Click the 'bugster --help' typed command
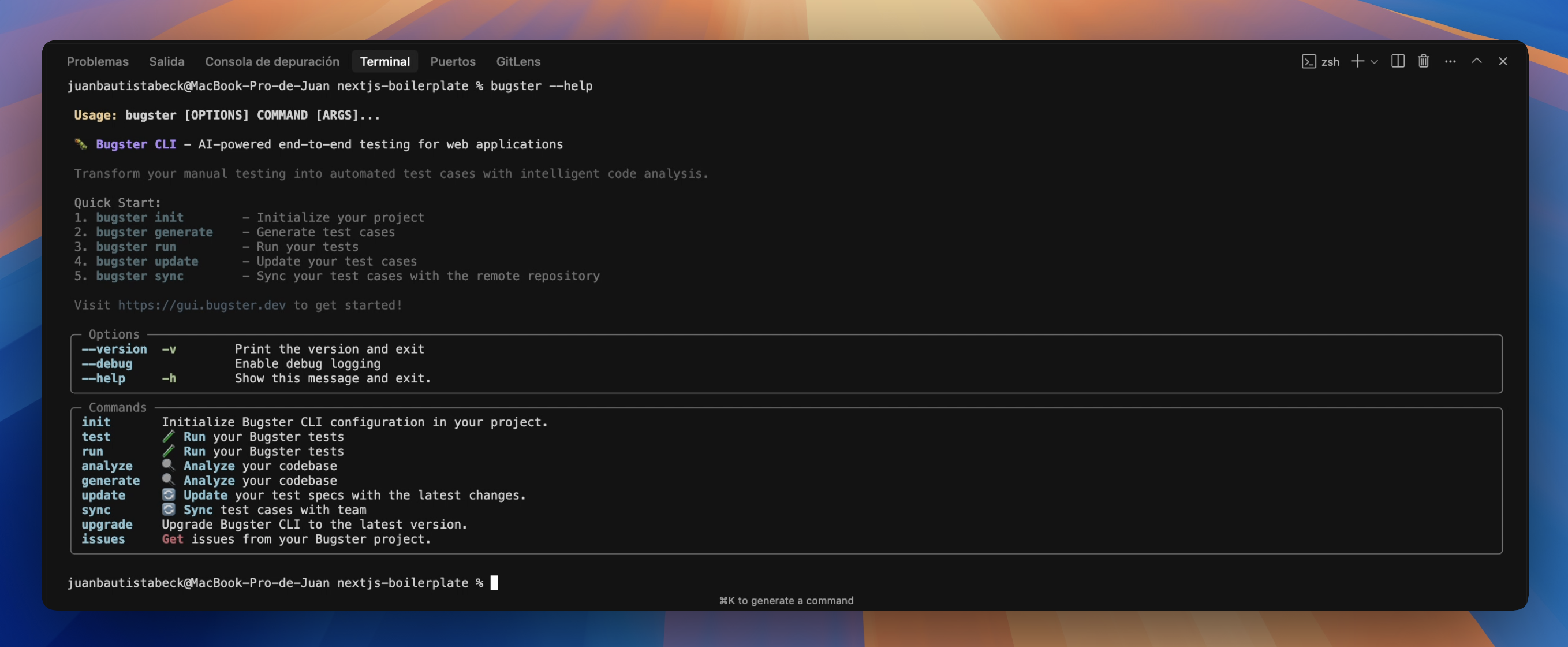 pyautogui.click(x=541, y=85)
